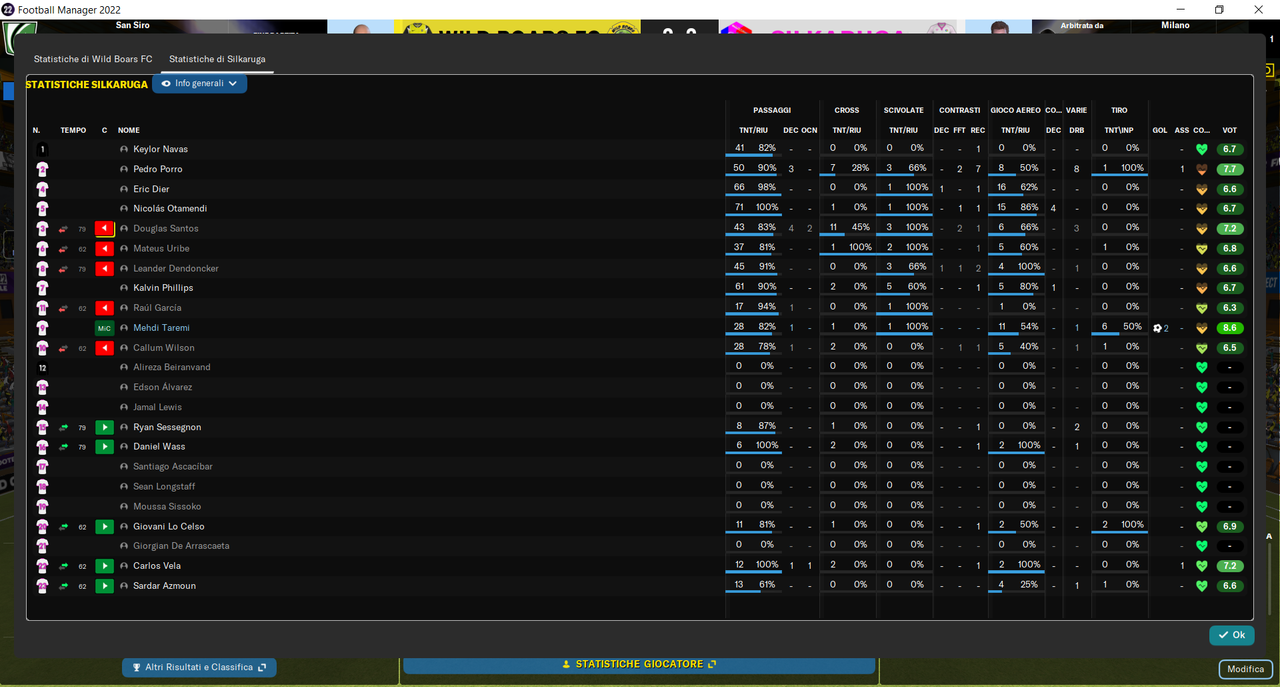Screen dimensions: 1280x687
Task: Click the condition heart icon for Mehdi Taremi
Action: click(1201, 328)
